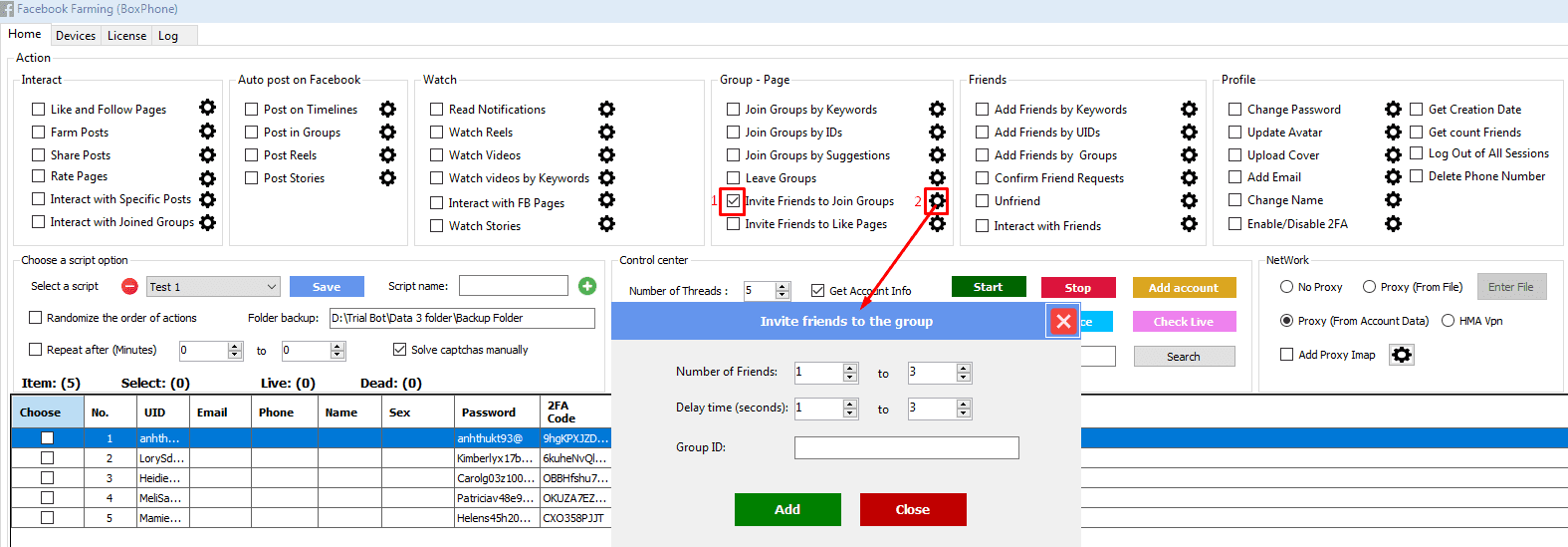Check Like and Follow Pages checkbox
The width and height of the screenshot is (1568, 547).
click(39, 110)
